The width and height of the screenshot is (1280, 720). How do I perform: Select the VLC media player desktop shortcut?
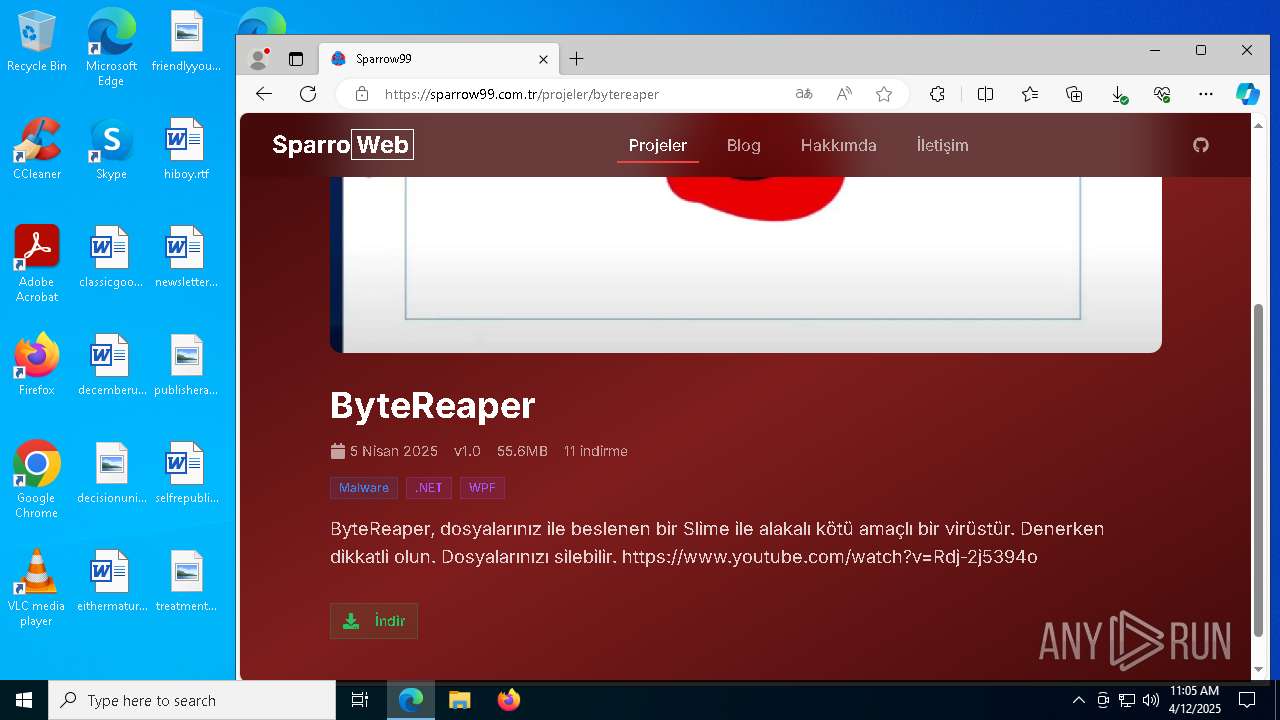tap(37, 587)
